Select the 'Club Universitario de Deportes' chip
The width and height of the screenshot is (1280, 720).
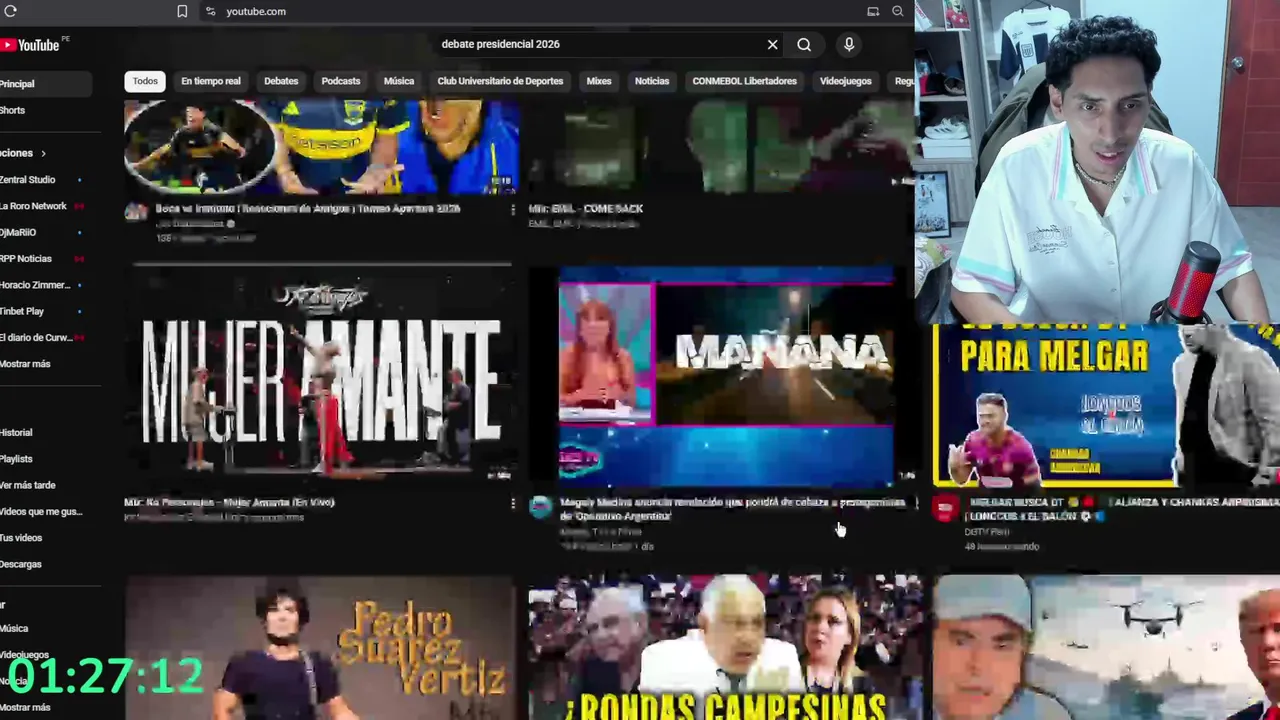[x=500, y=81]
